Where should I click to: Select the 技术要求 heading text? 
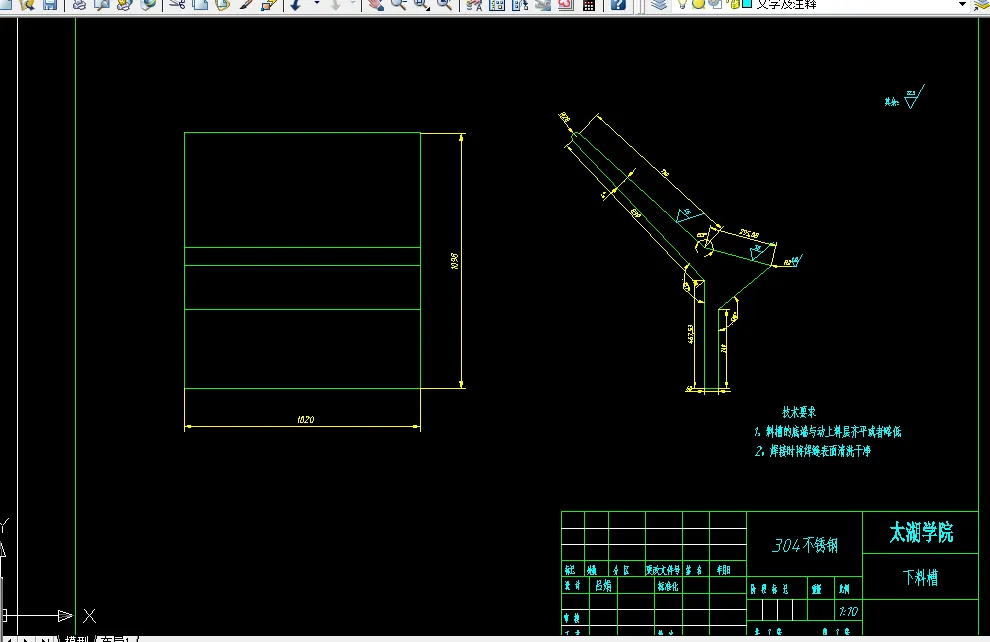(799, 412)
